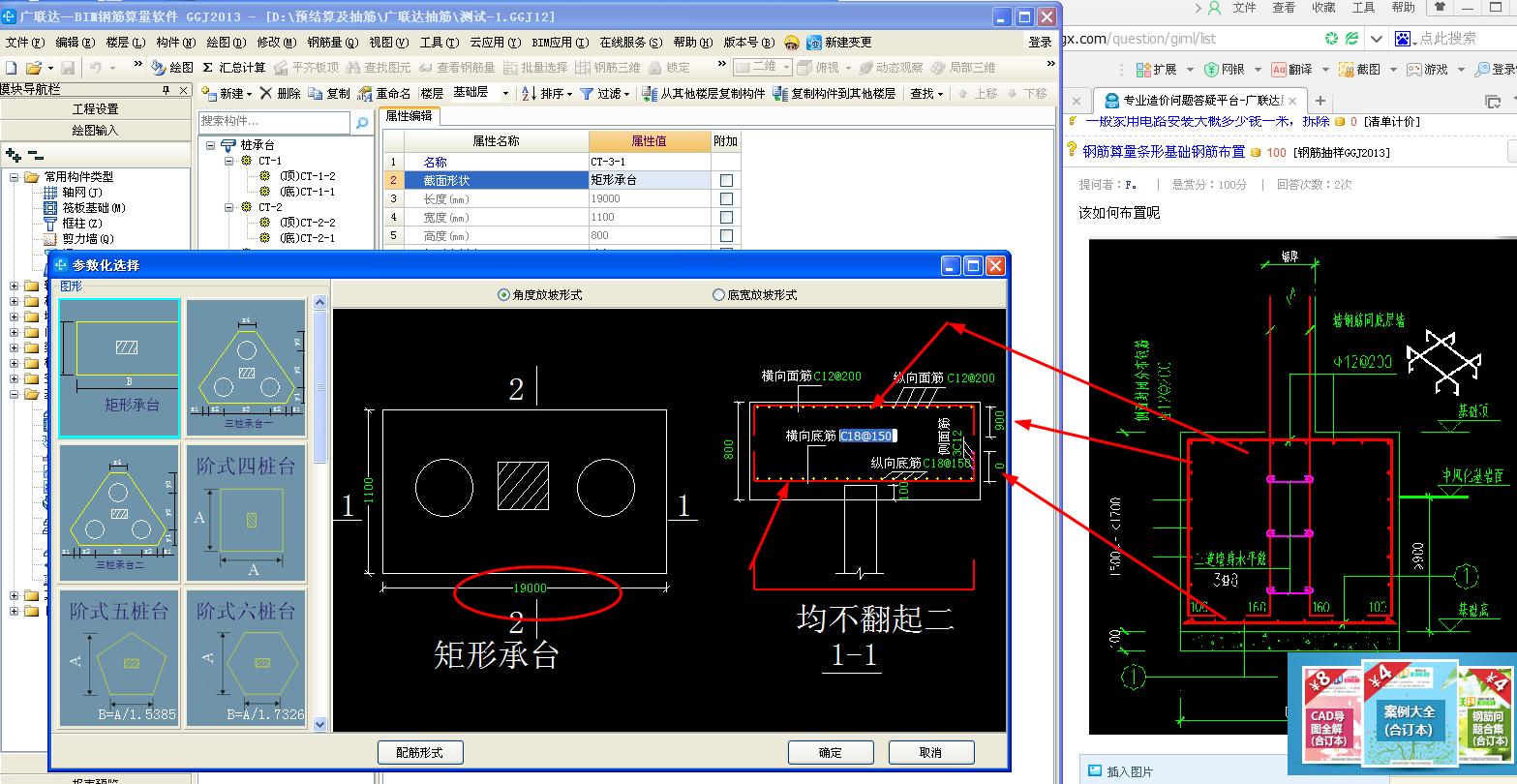Click browser 扩展 extension icon
Viewport: 1517px width, 784px height.
[x=1143, y=70]
